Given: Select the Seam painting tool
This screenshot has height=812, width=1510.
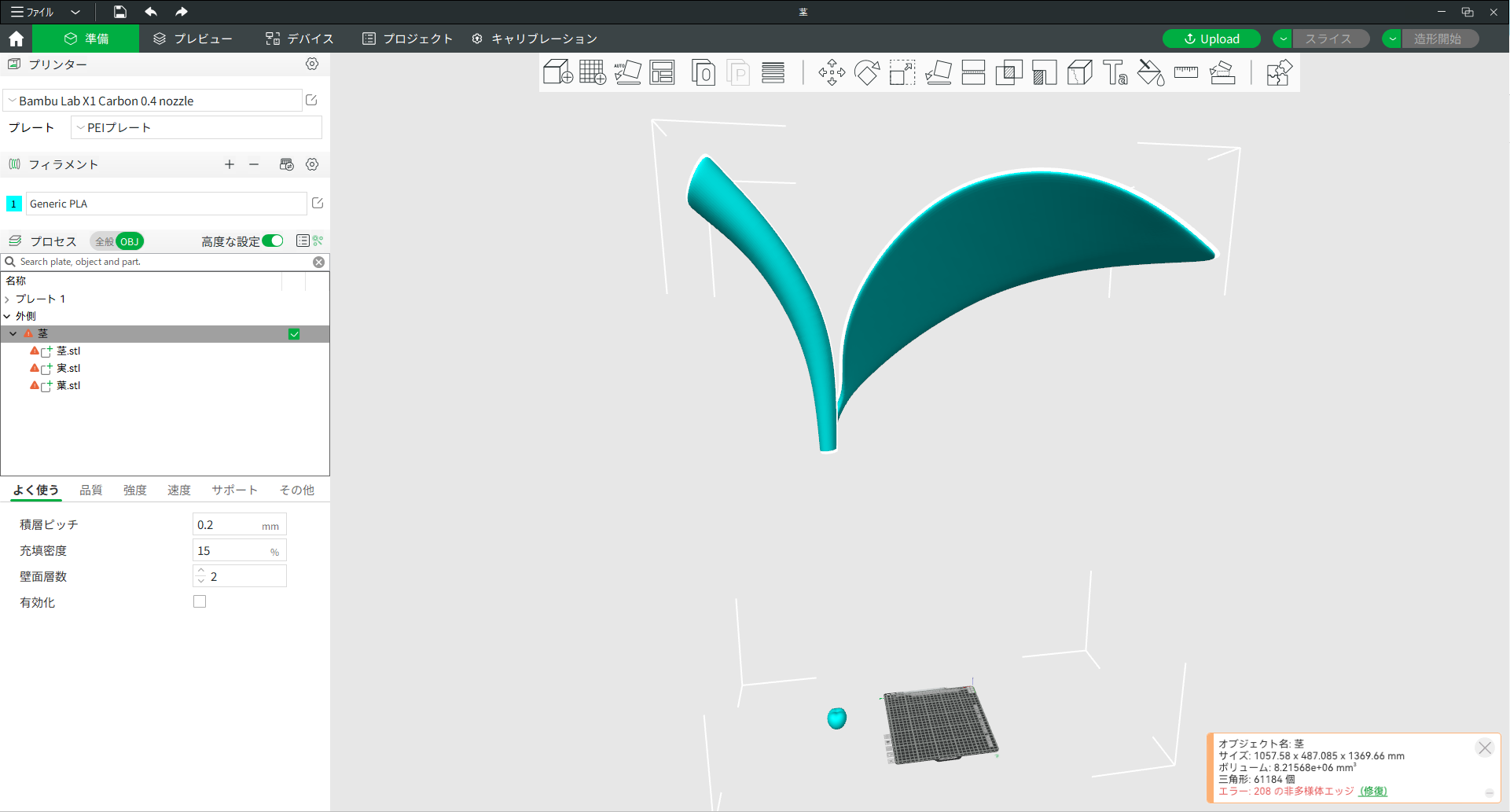Looking at the screenshot, I should pos(1079,73).
